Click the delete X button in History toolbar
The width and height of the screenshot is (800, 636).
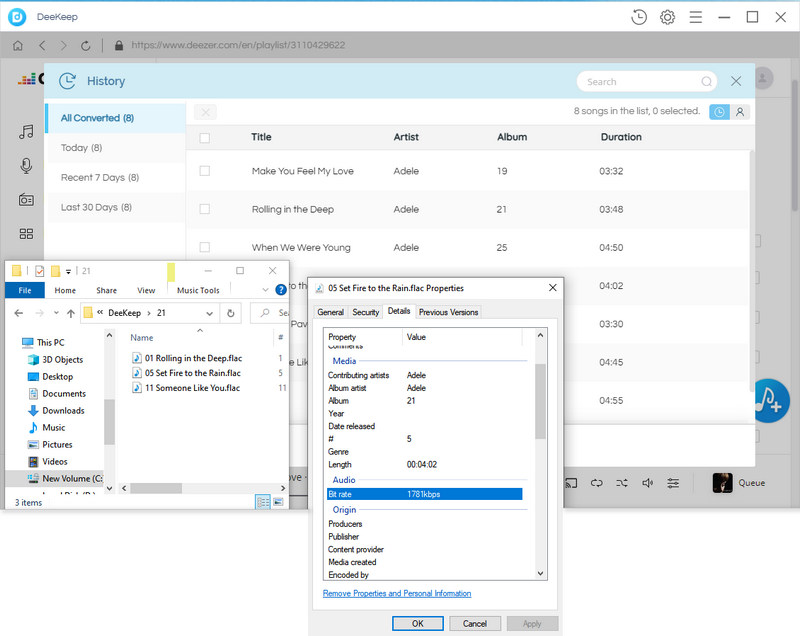[x=205, y=112]
